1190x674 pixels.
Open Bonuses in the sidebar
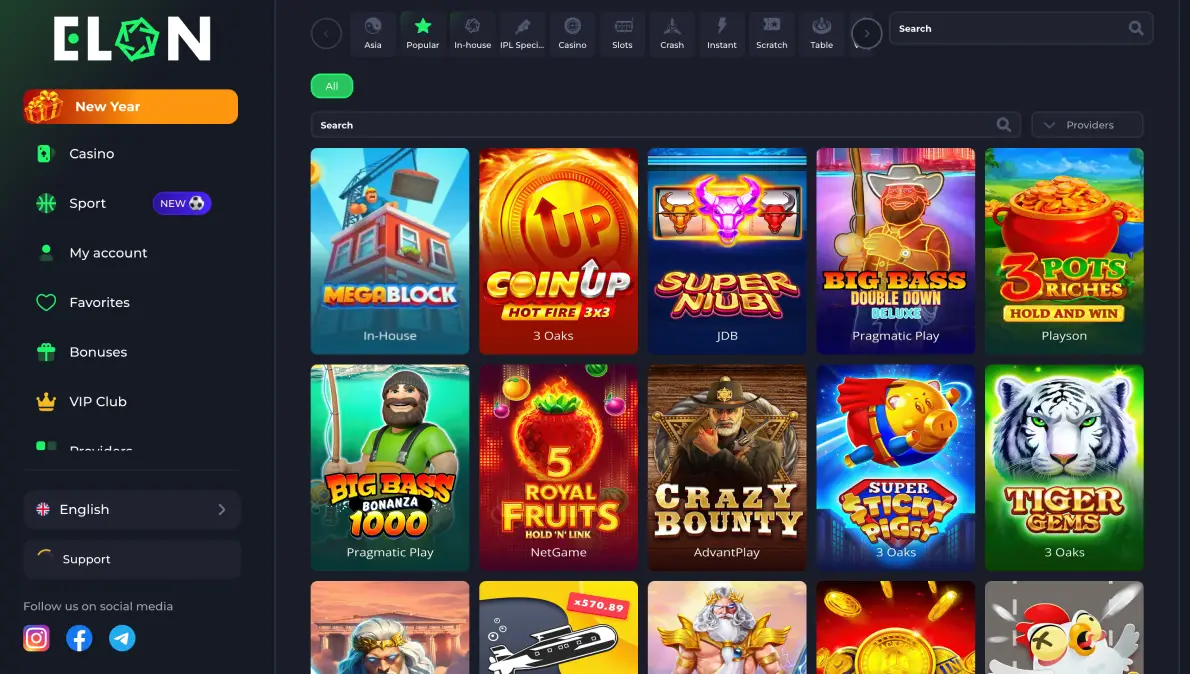click(x=98, y=352)
